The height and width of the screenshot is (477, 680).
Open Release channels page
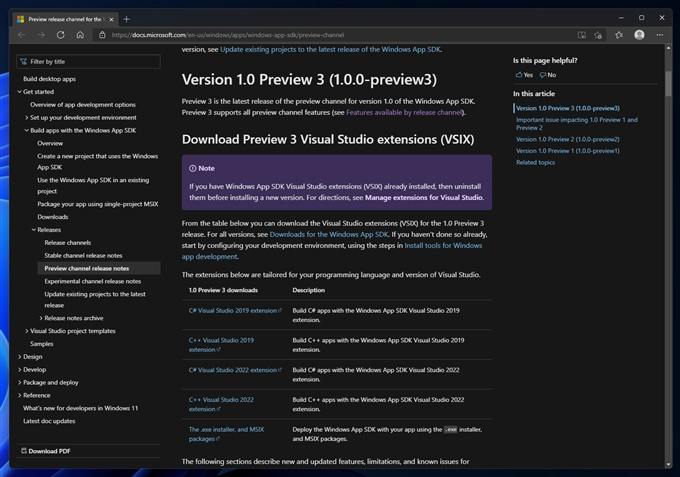[68, 242]
